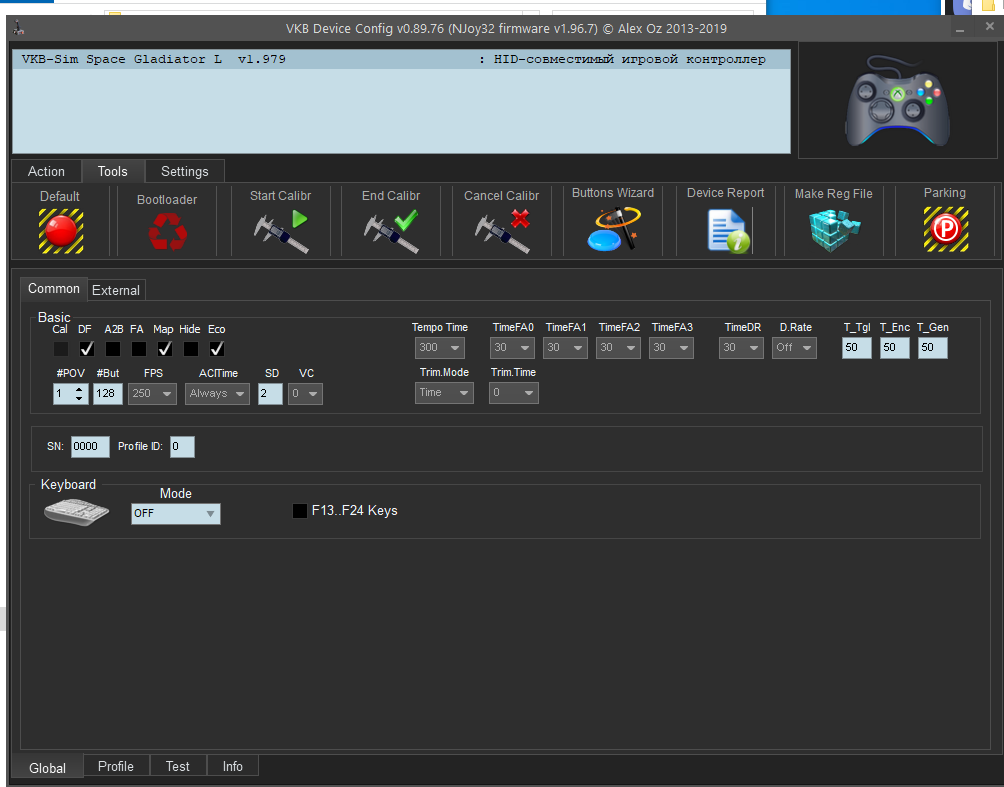Viewport: 1004px width, 787px height.
Task: Click the gamepad controller image
Action: 898,101
